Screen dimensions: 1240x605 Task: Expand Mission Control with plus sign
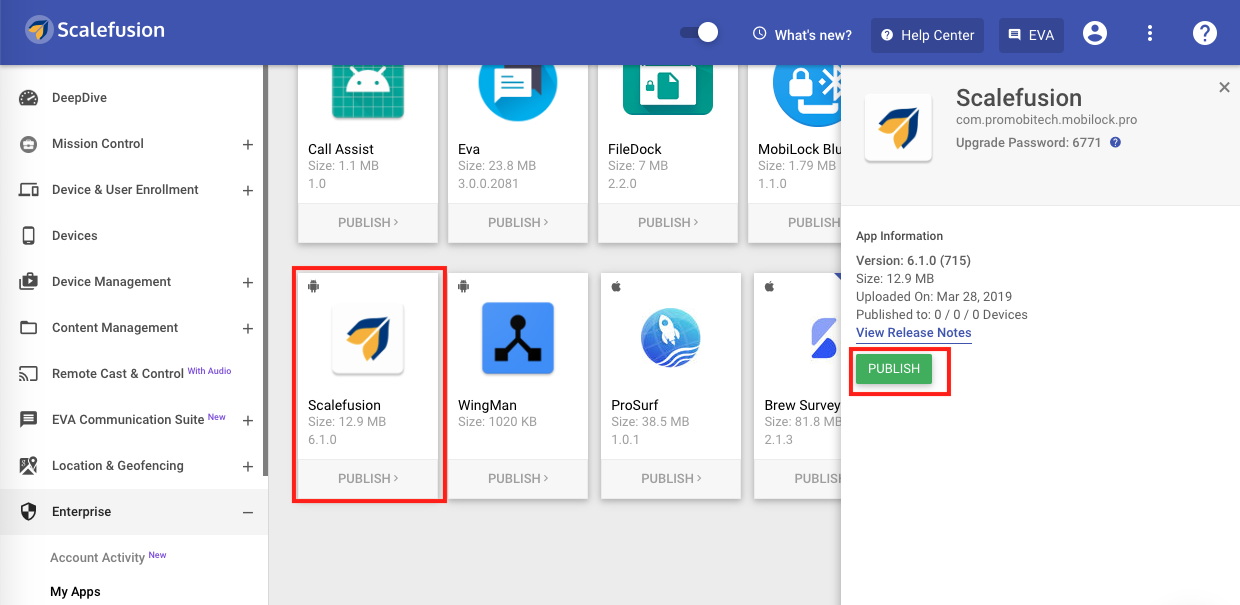tap(248, 144)
